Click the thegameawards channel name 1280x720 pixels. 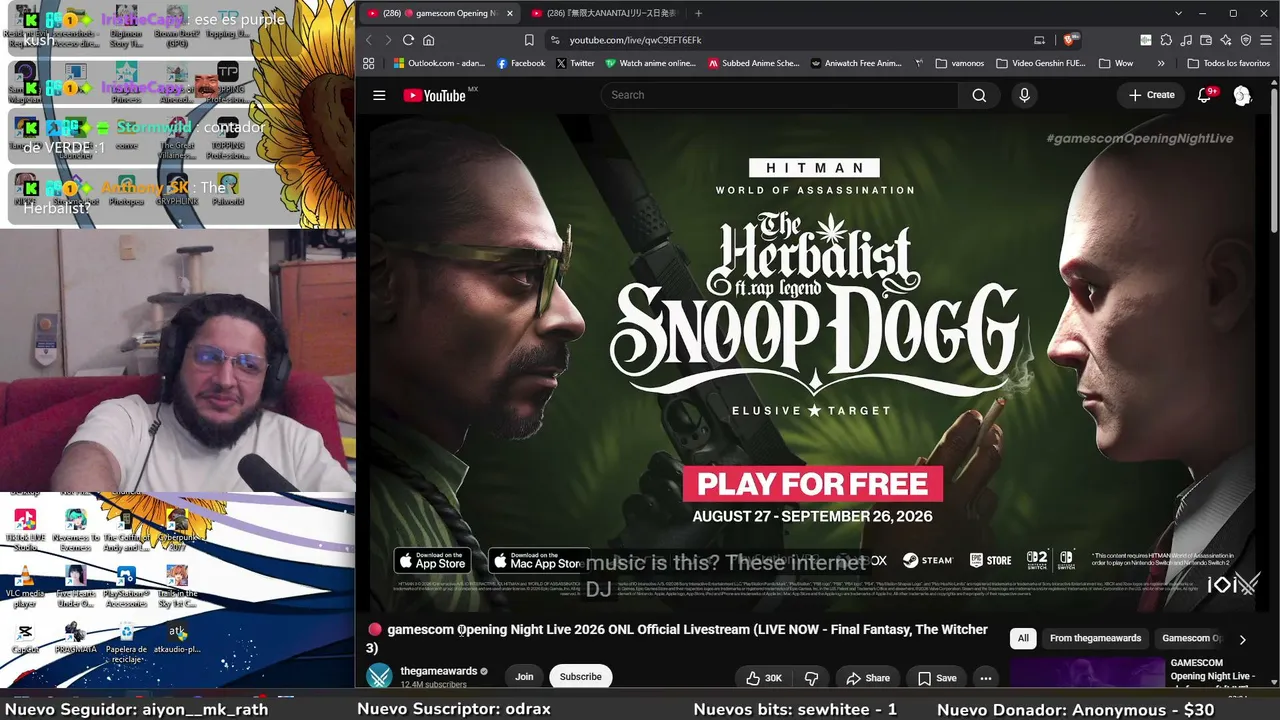click(439, 671)
